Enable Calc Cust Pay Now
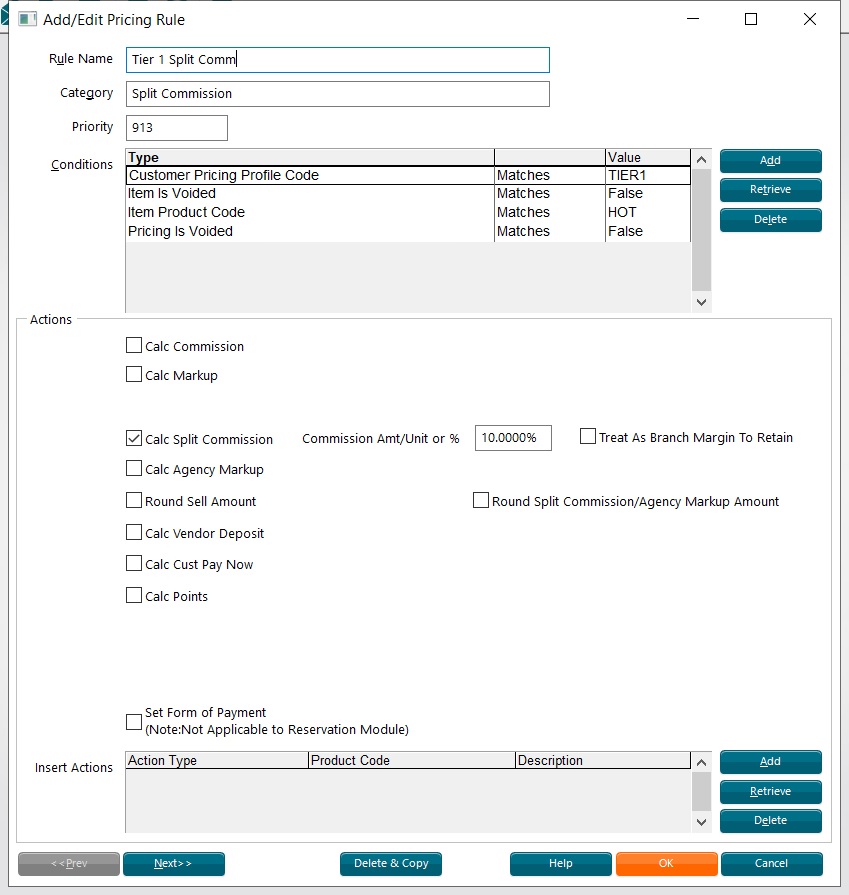The image size is (849, 895). (x=134, y=563)
